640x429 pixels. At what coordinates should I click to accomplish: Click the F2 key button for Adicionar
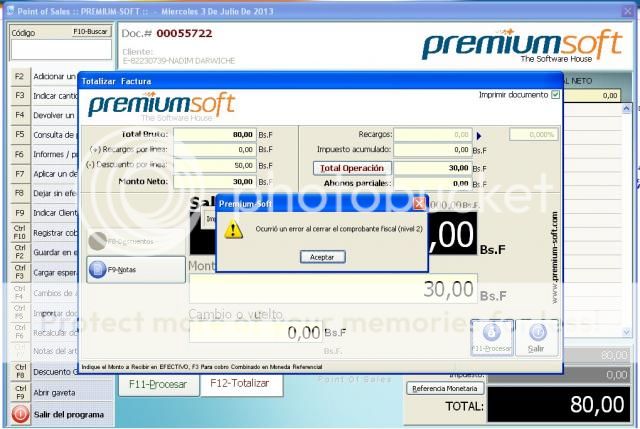pos(20,76)
